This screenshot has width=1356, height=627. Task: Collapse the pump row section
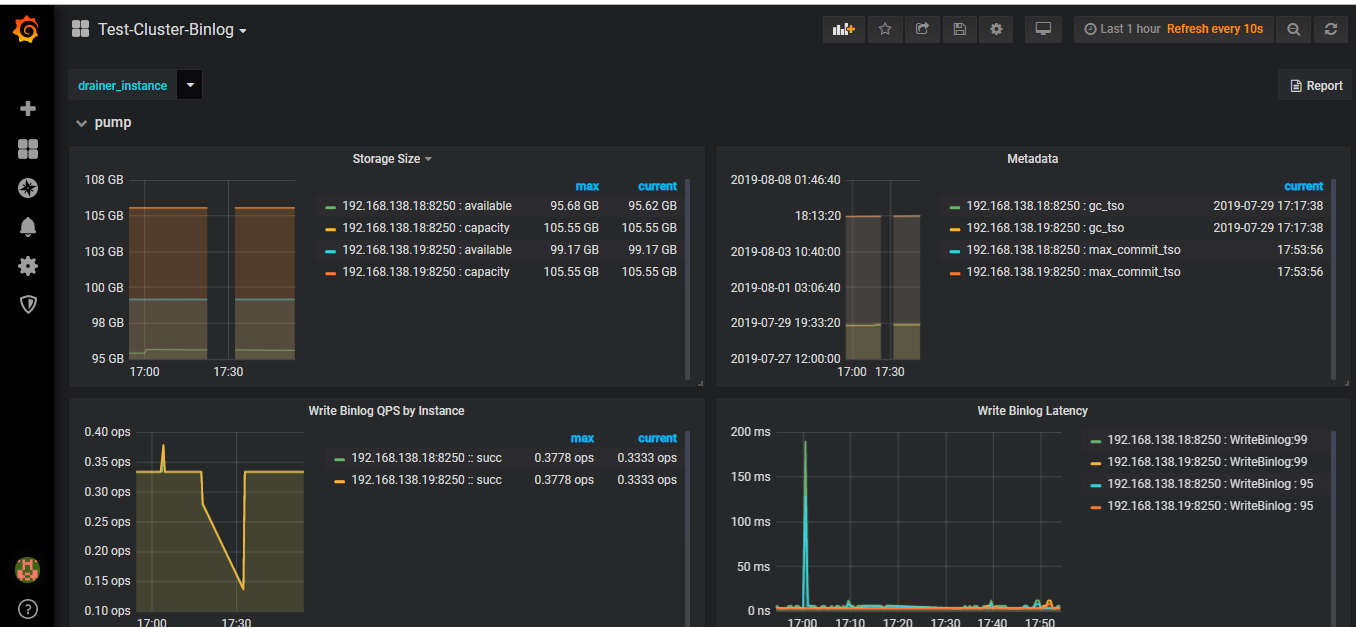pos(104,122)
